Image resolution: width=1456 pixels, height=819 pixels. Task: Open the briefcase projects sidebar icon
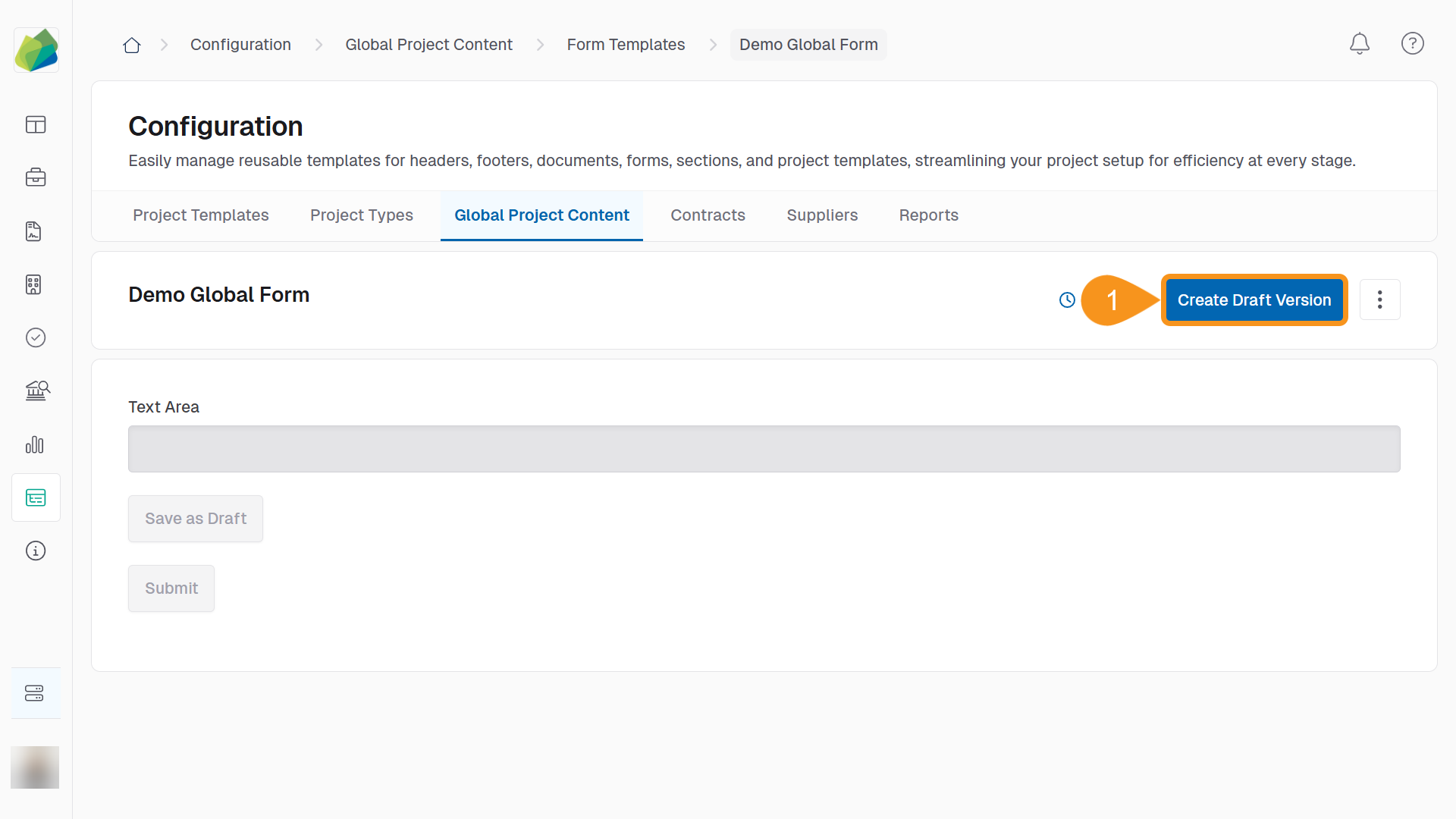(36, 177)
